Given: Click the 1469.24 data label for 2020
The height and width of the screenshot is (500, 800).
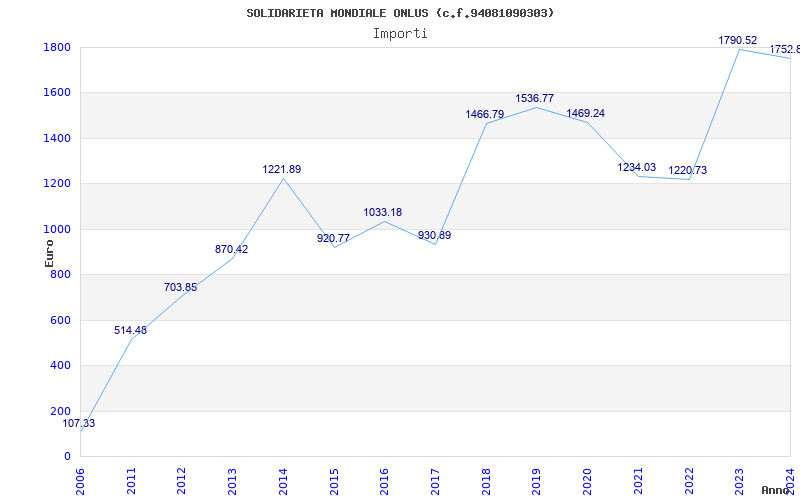Looking at the screenshot, I should [585, 113].
